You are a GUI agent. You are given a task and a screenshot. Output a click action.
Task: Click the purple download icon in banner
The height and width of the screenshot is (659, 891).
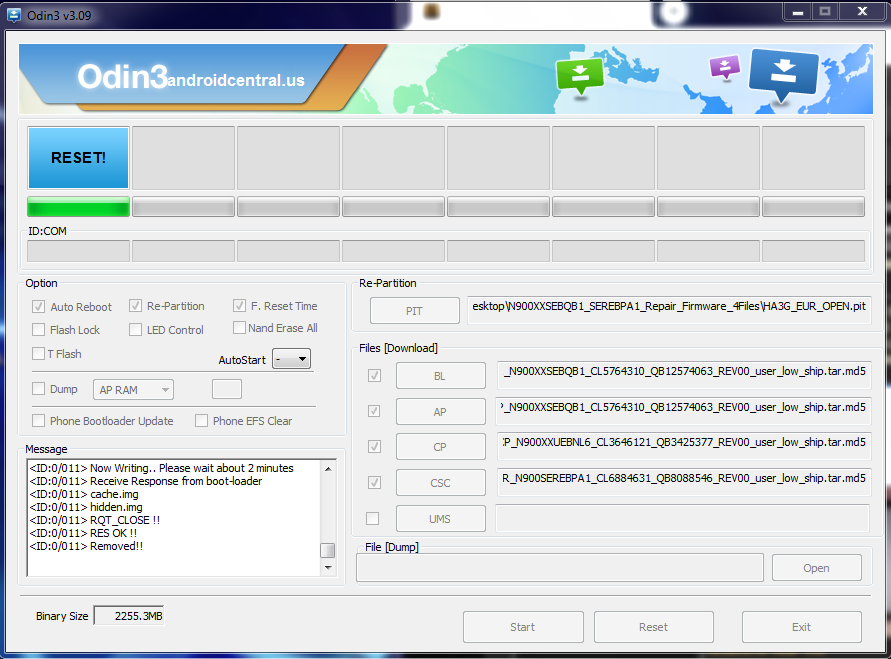(725, 67)
